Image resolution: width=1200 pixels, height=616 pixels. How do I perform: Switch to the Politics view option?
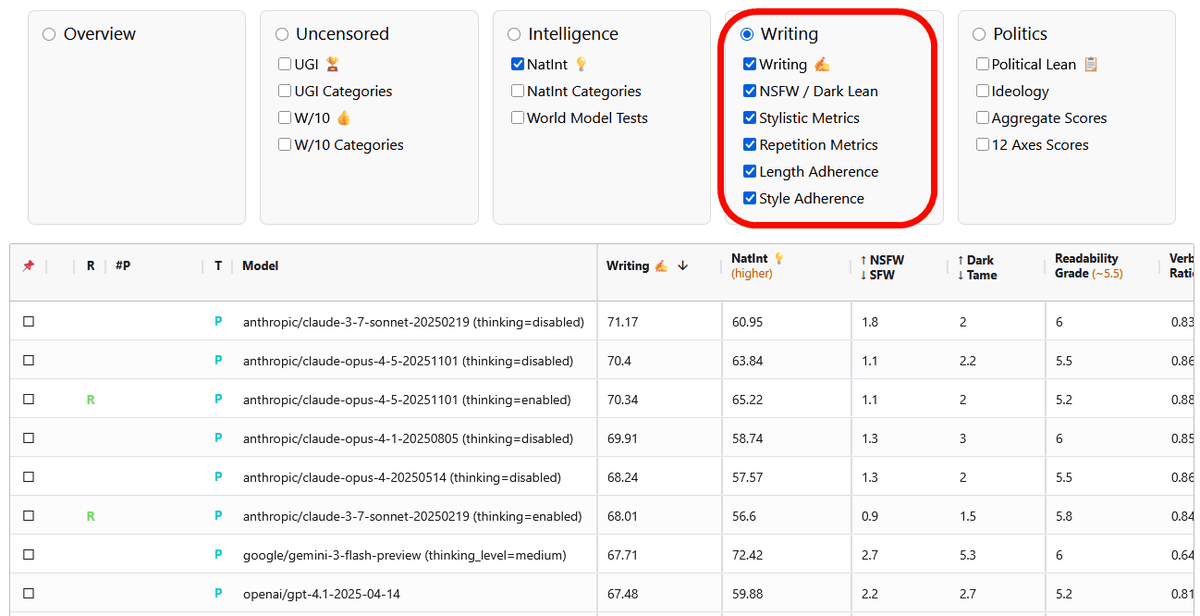[x=979, y=34]
